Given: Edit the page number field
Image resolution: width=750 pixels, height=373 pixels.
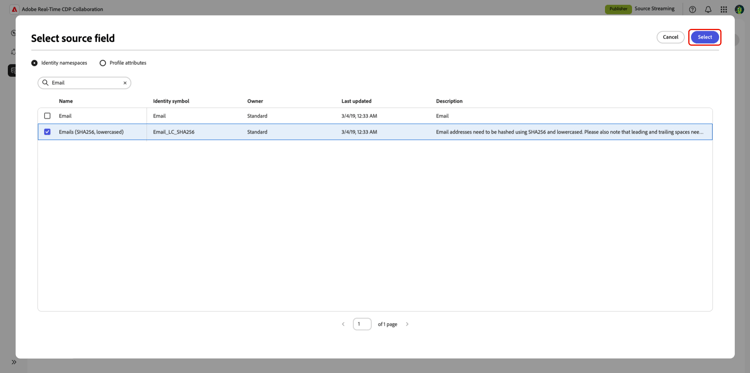Looking at the screenshot, I should (362, 324).
